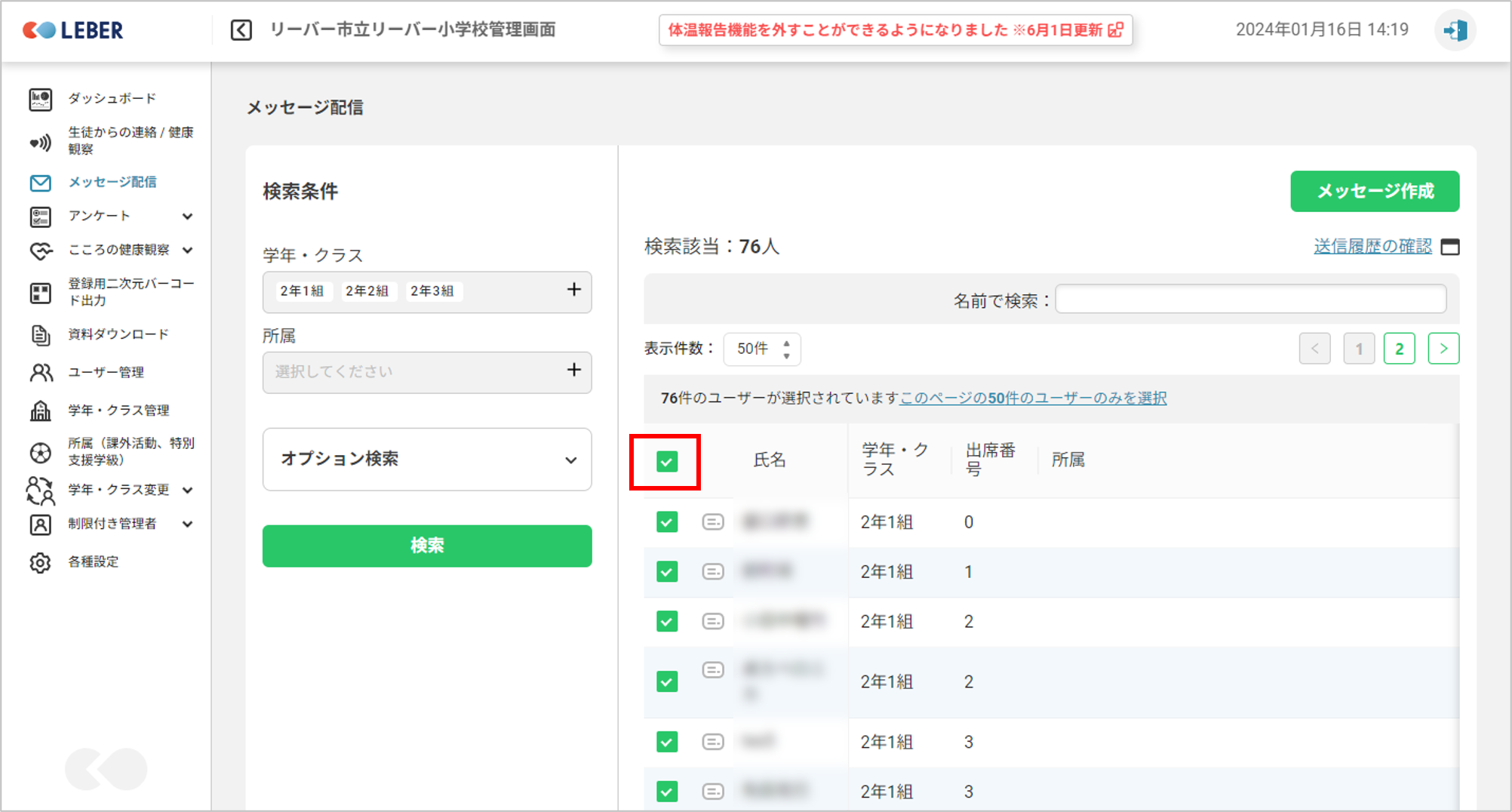1512x812 pixels.
Task: Select メッセージ配信 in the sidebar
Action: 112,182
